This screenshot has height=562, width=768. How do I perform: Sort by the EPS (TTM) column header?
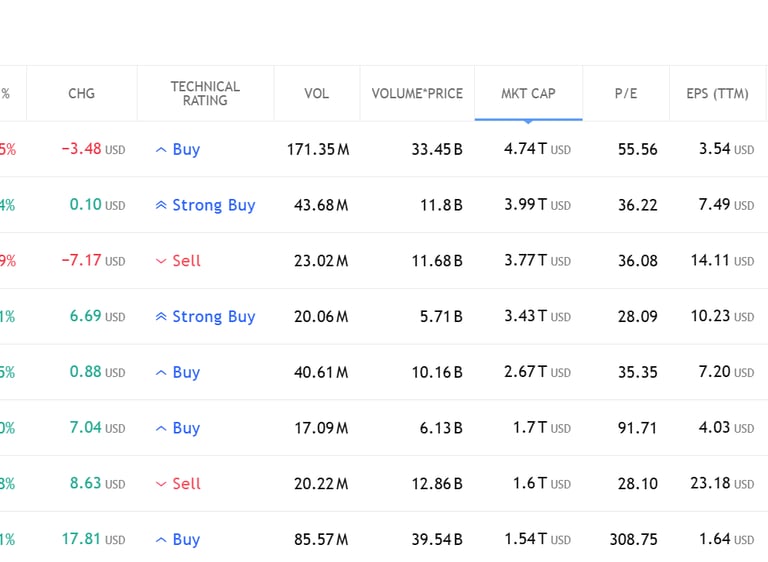(717, 94)
